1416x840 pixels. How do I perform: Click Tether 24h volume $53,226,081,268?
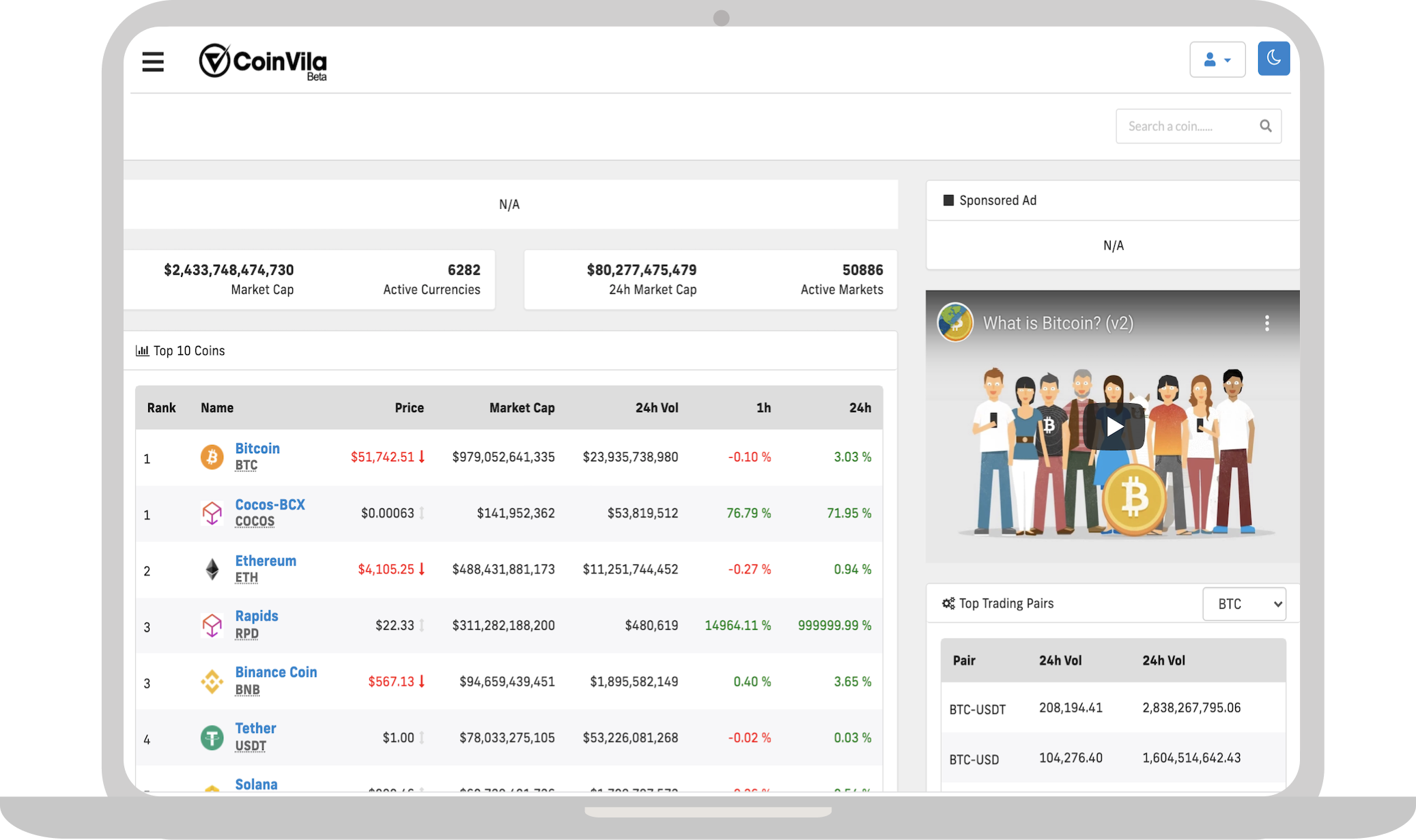click(630, 738)
